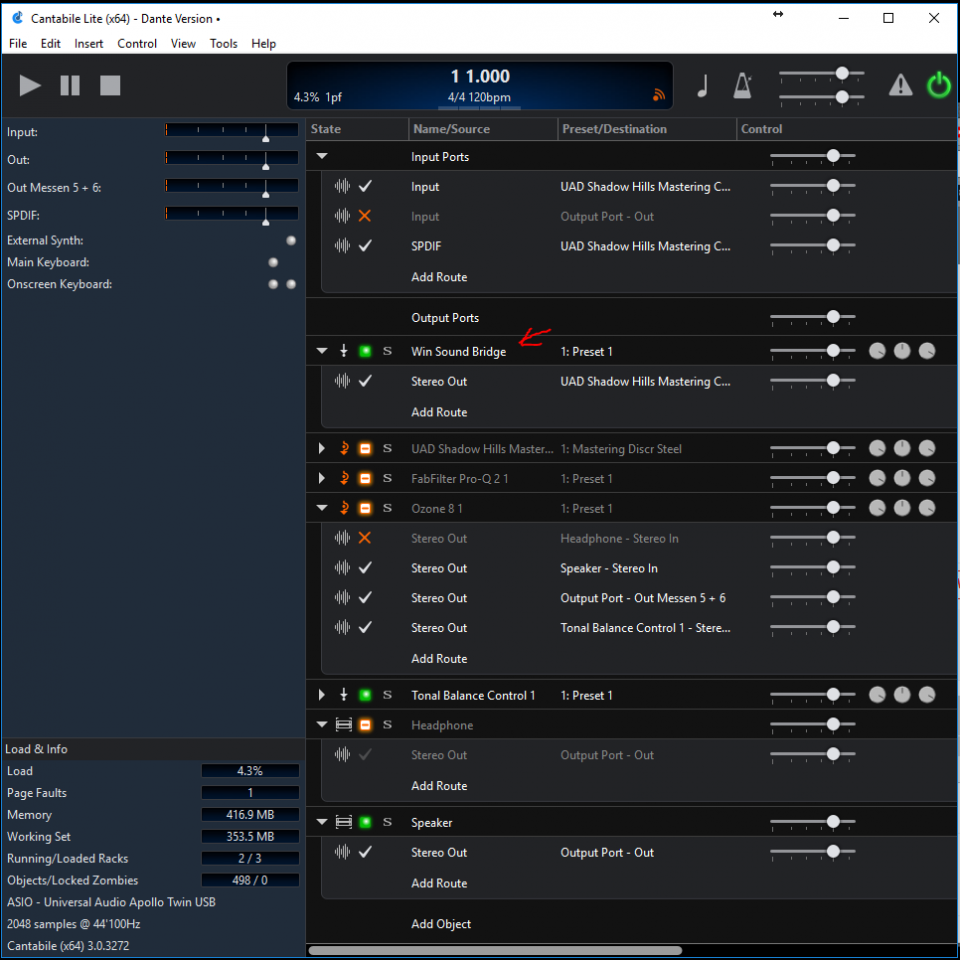Viewport: 960px width, 960px height.
Task: Click Add Route under Ozone 8 1
Action: click(x=439, y=659)
